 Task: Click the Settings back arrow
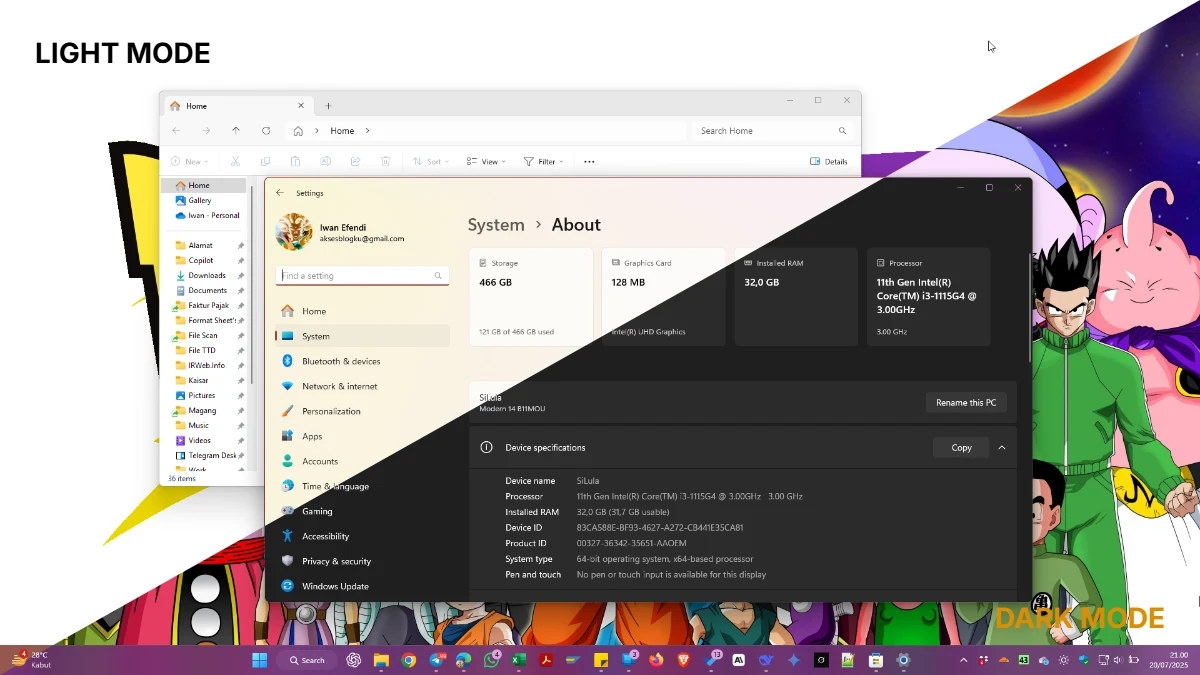[280, 193]
